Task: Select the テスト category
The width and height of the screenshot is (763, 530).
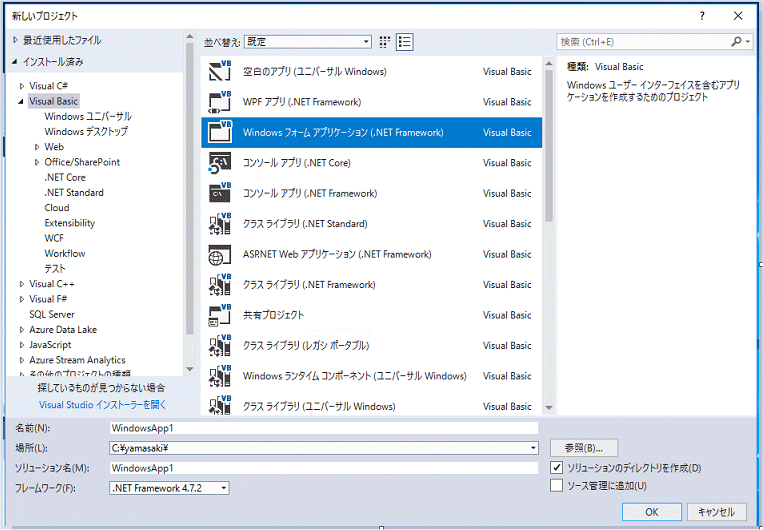Action: pyautogui.click(x=54, y=269)
